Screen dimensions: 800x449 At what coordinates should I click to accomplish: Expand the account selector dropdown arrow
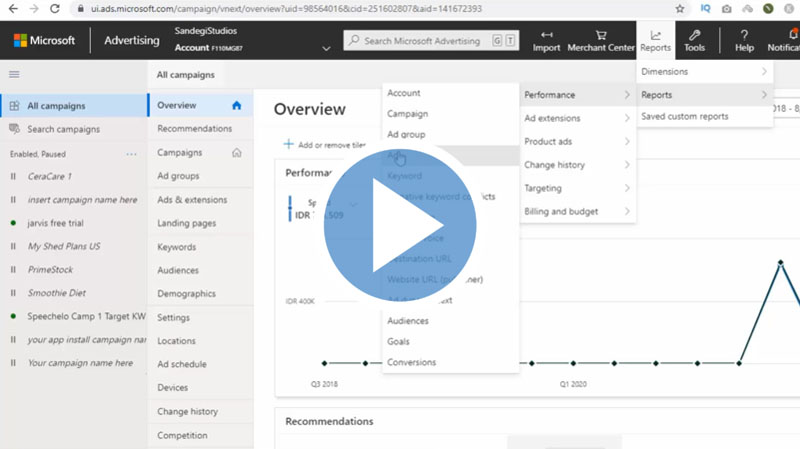pos(326,48)
